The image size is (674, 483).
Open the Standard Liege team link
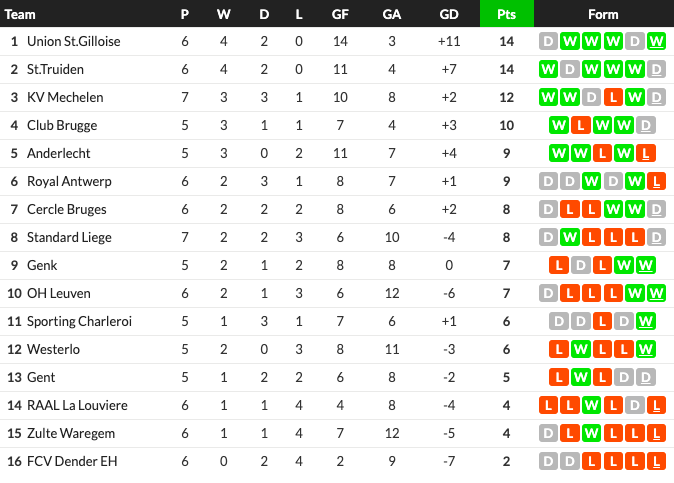click(69, 237)
